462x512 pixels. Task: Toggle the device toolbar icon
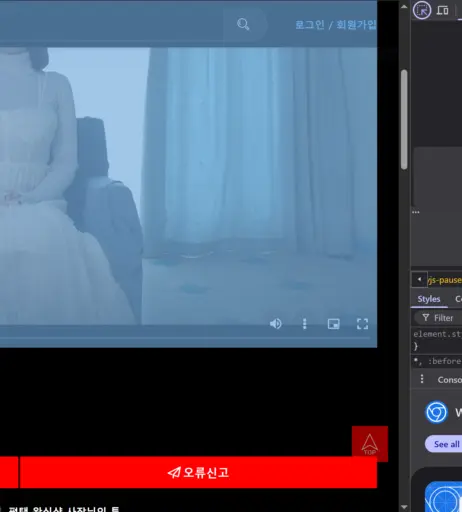pyautogui.click(x=443, y=10)
